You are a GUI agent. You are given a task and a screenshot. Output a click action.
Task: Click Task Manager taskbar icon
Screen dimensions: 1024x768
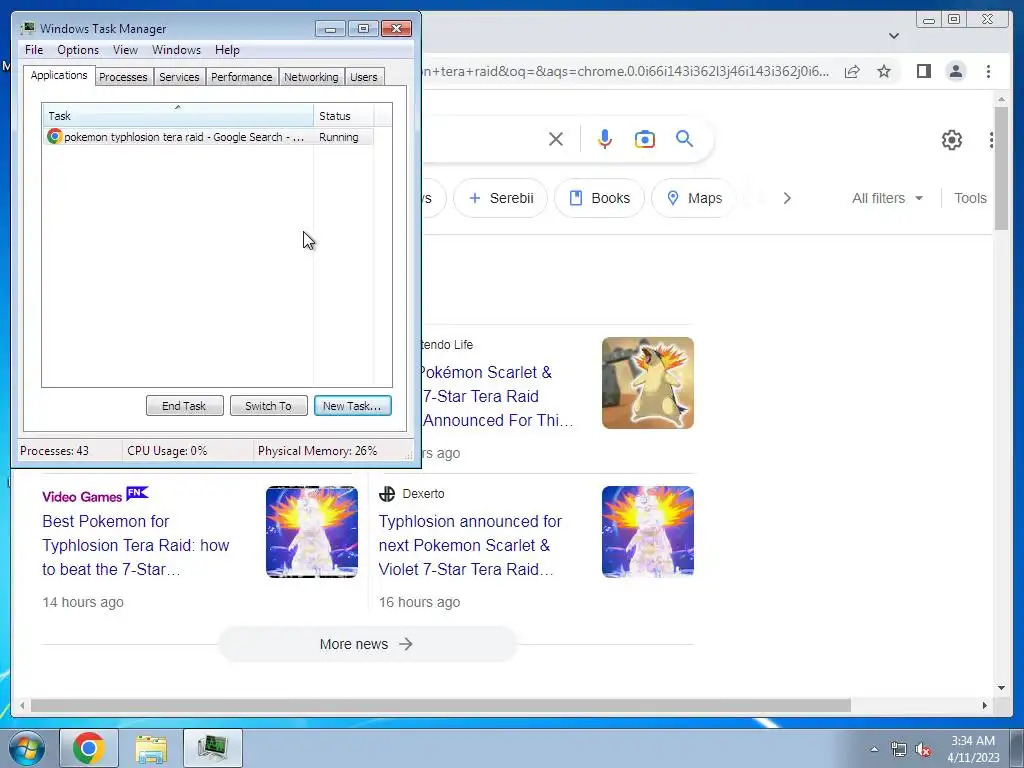213,748
